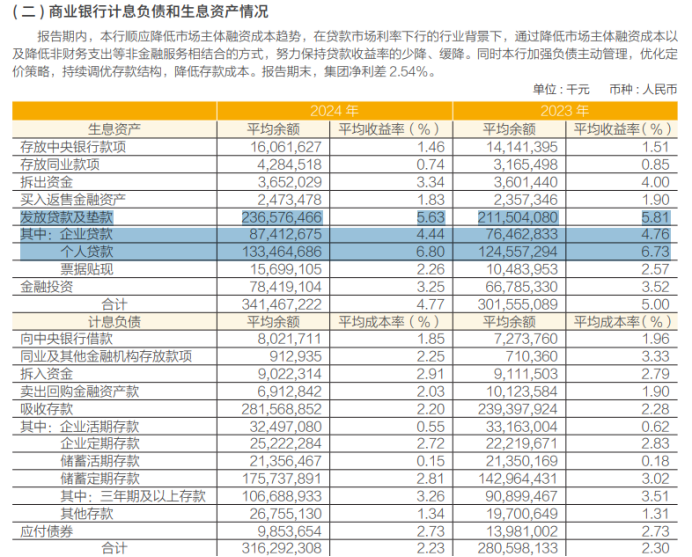Click the value 13,981,002
The height and width of the screenshot is (557, 692).
522,531
